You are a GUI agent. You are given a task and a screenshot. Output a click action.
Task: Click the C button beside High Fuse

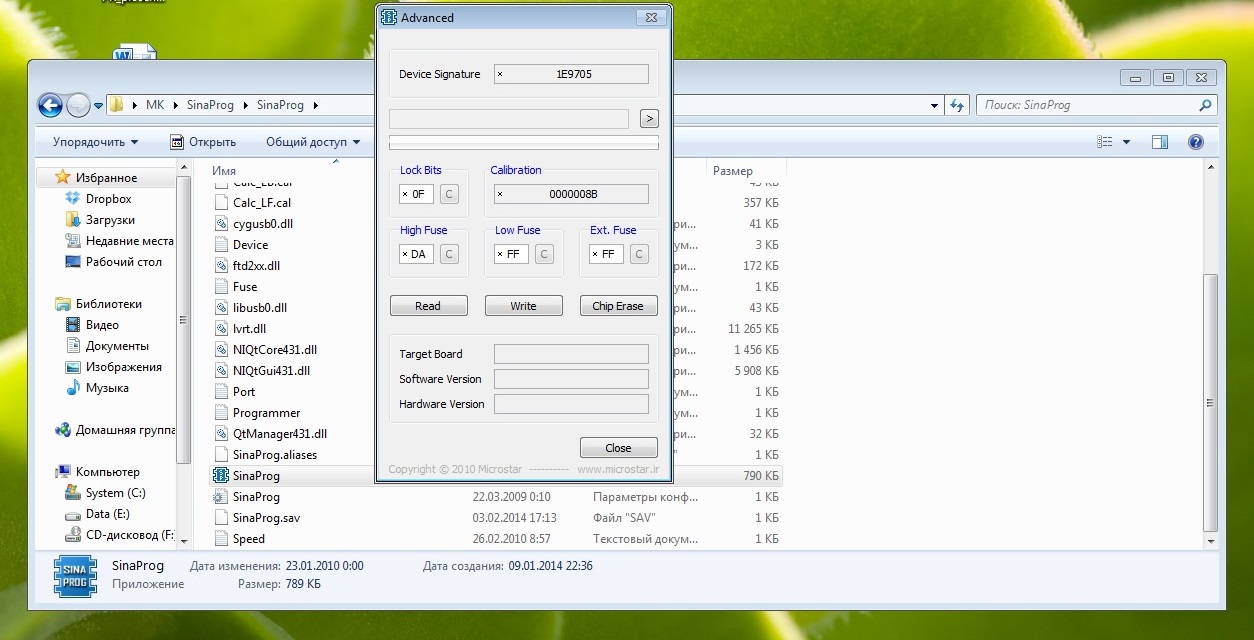point(450,254)
